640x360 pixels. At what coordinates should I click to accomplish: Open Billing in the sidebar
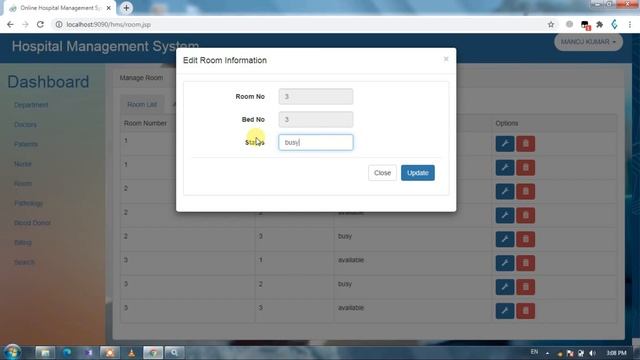[x=22, y=242]
